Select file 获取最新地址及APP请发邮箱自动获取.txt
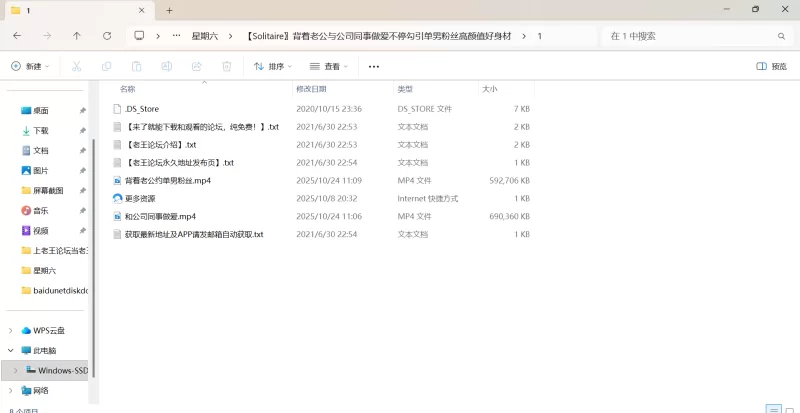 click(194, 234)
